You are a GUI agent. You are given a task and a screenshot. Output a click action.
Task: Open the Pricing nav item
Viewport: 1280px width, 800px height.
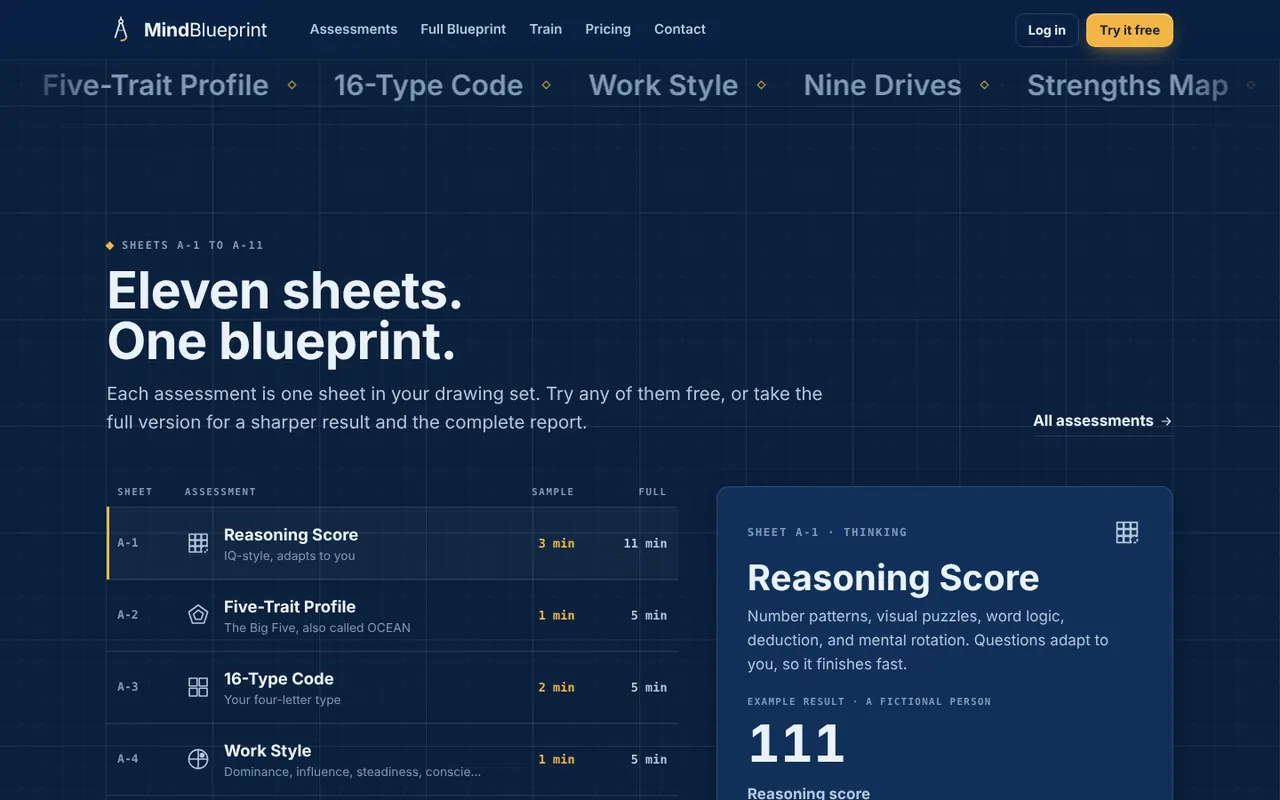pos(608,29)
